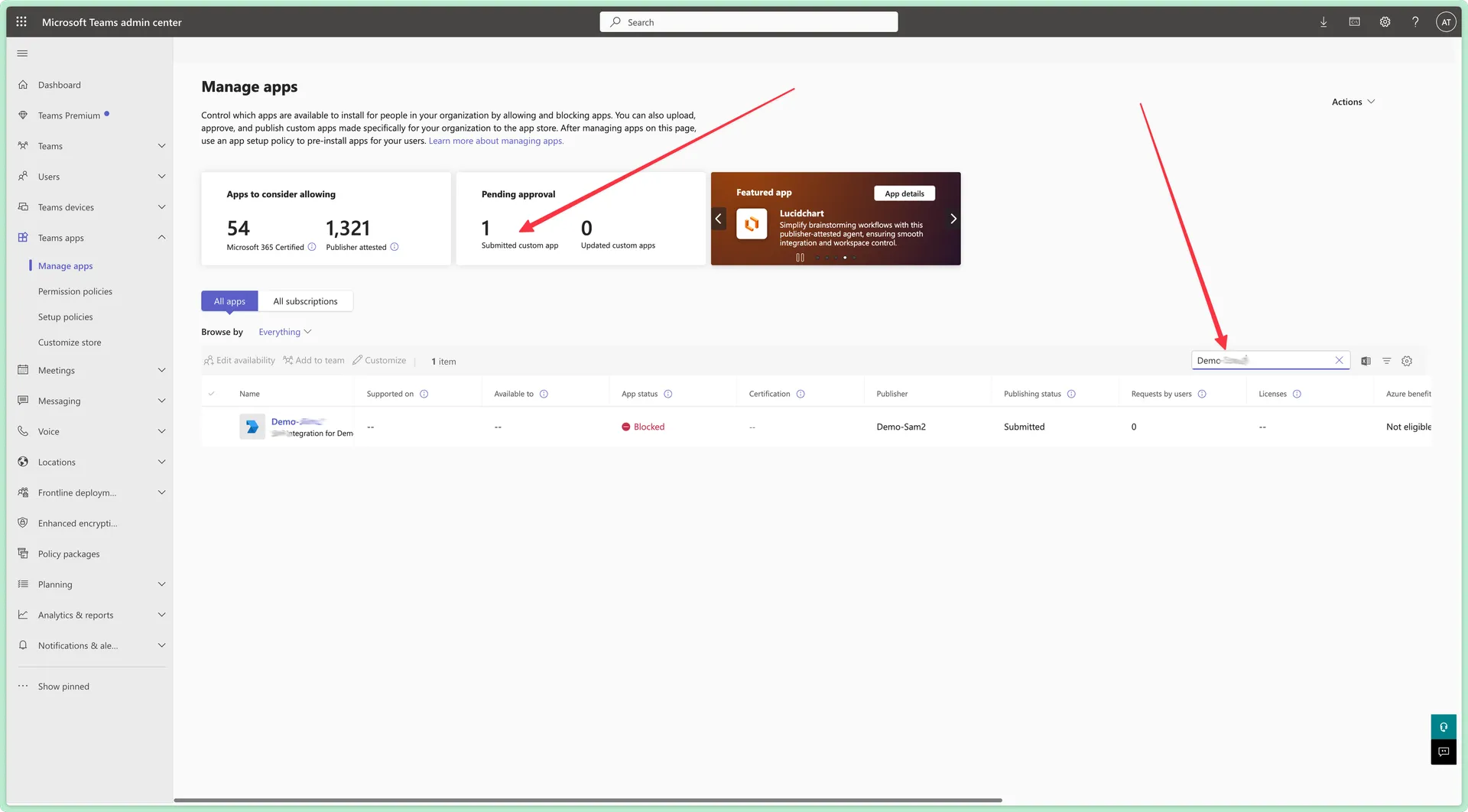Switch to the All apps tab
The width and height of the screenshot is (1468, 812).
click(x=229, y=301)
